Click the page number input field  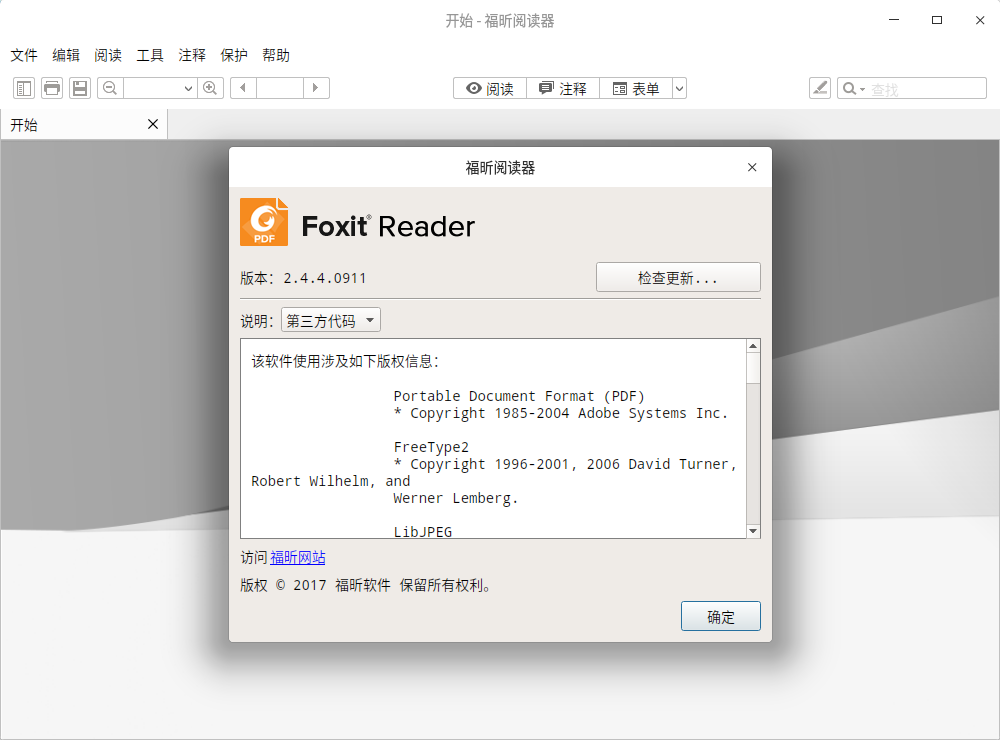[279, 88]
